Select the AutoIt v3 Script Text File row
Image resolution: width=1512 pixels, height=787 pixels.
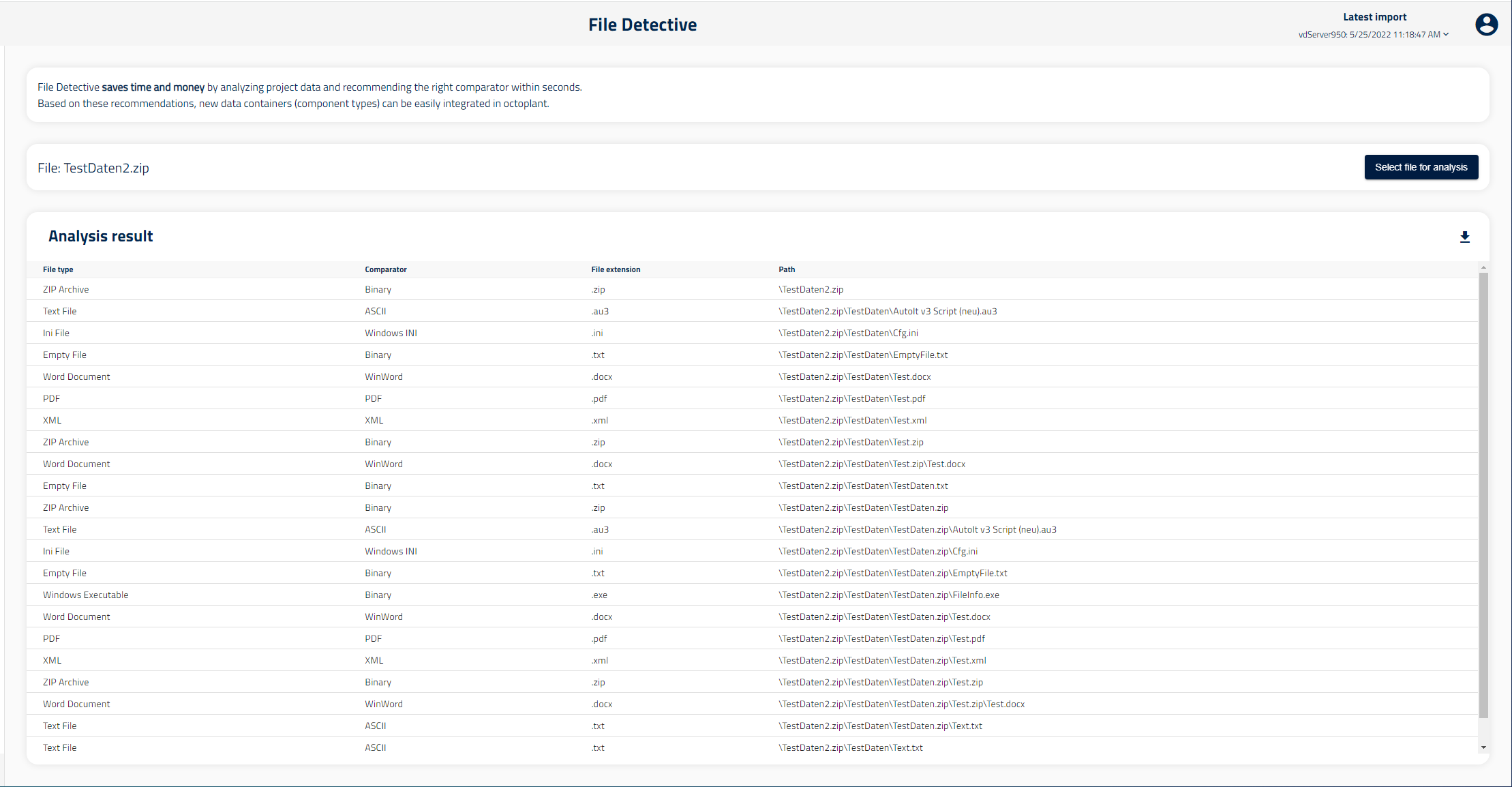coord(409,311)
